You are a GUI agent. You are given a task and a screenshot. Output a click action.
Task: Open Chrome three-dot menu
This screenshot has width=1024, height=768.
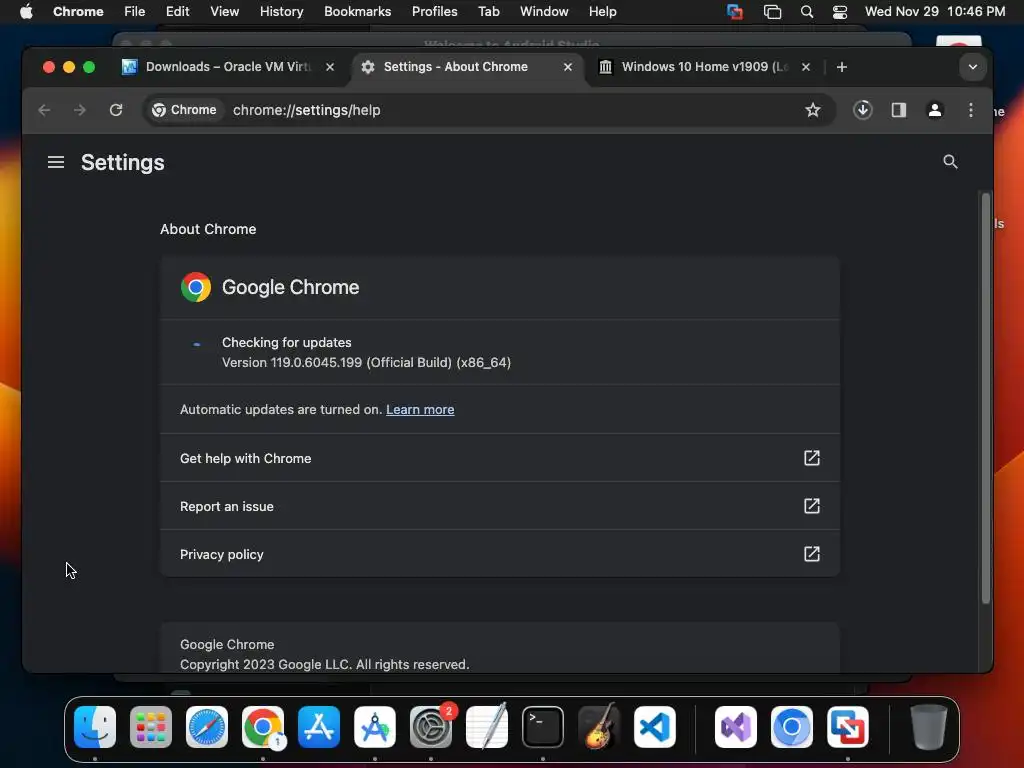tap(970, 110)
